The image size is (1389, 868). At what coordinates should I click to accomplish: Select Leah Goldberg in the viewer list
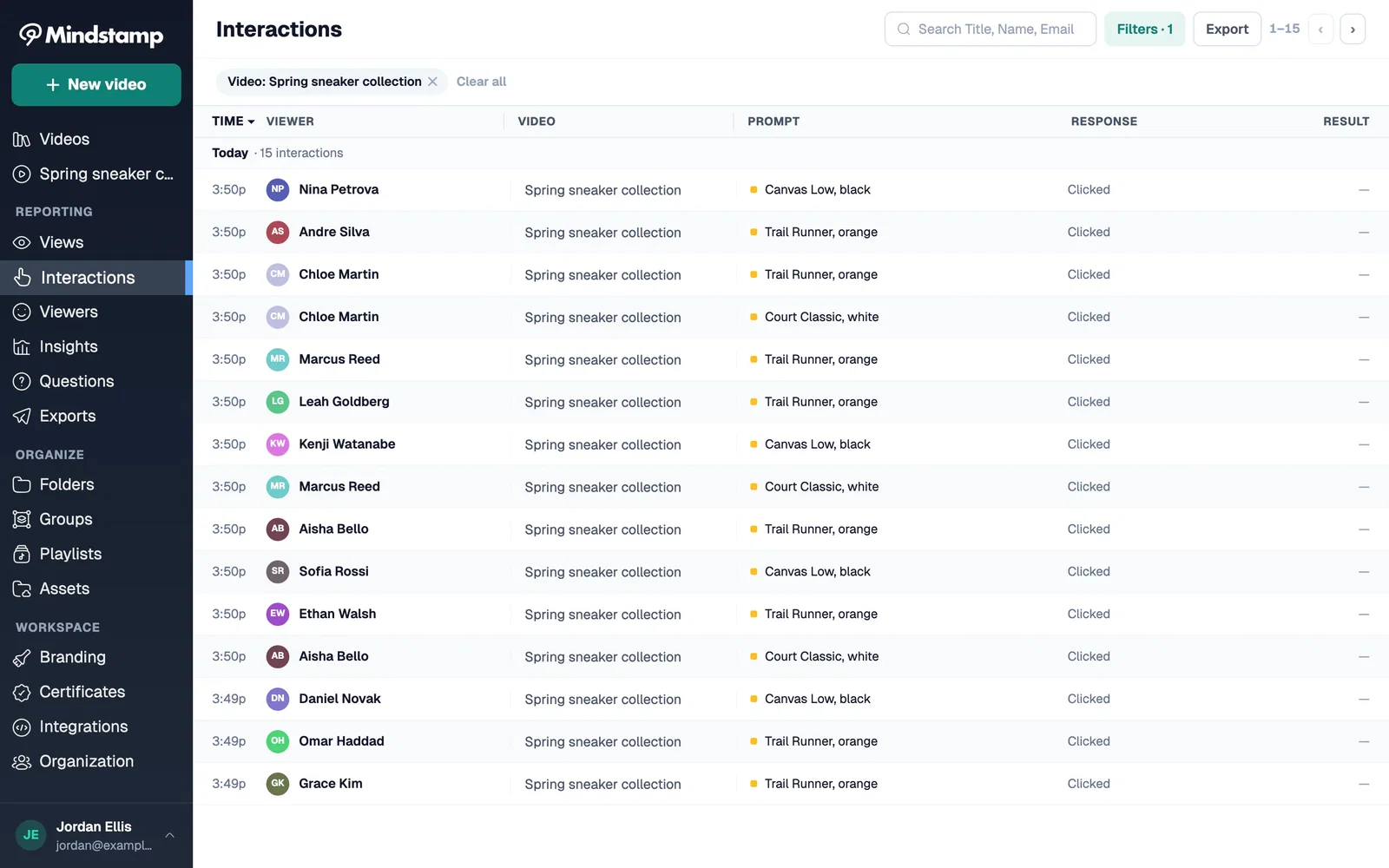[344, 402]
